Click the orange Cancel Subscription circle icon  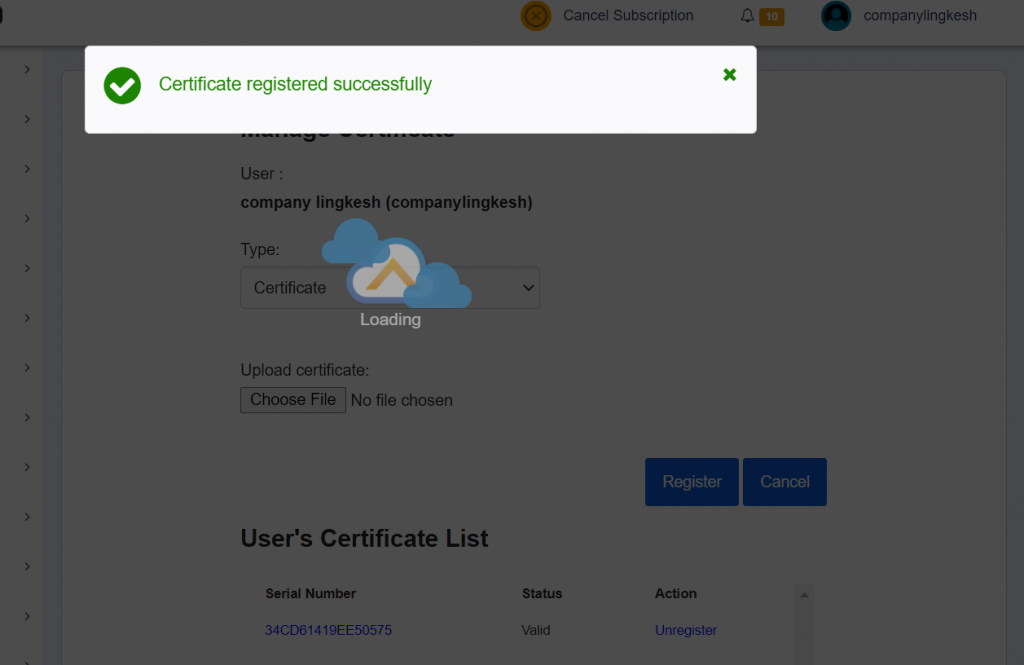(535, 16)
